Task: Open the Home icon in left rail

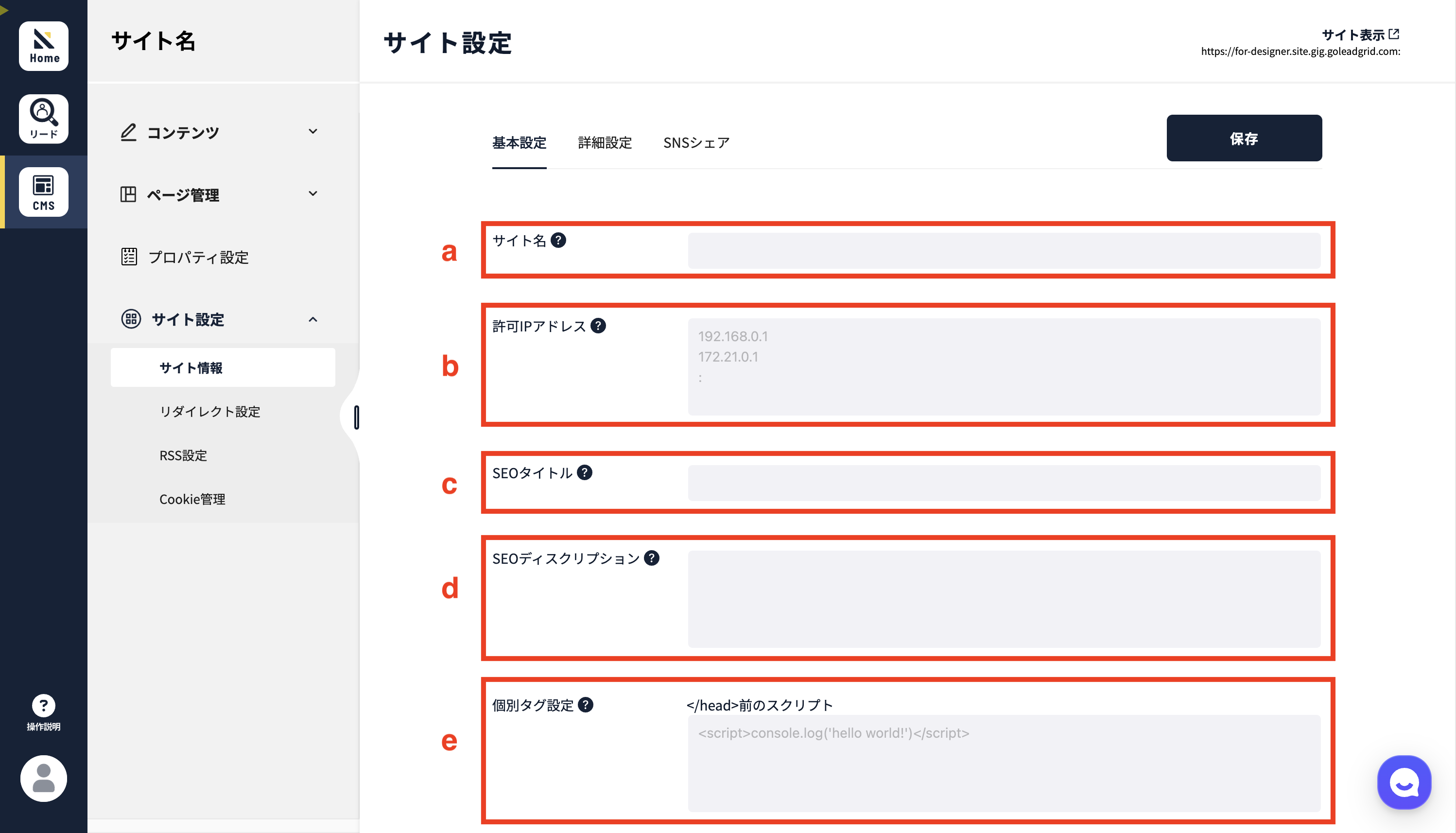Action: coord(43,46)
